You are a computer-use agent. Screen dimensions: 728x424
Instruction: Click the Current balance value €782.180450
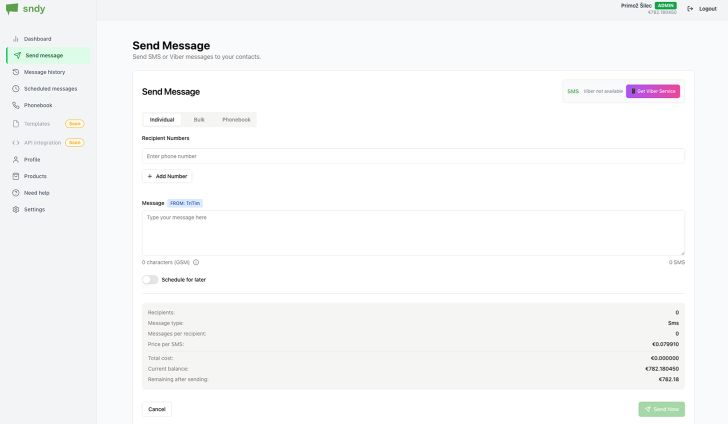pyautogui.click(x=662, y=369)
